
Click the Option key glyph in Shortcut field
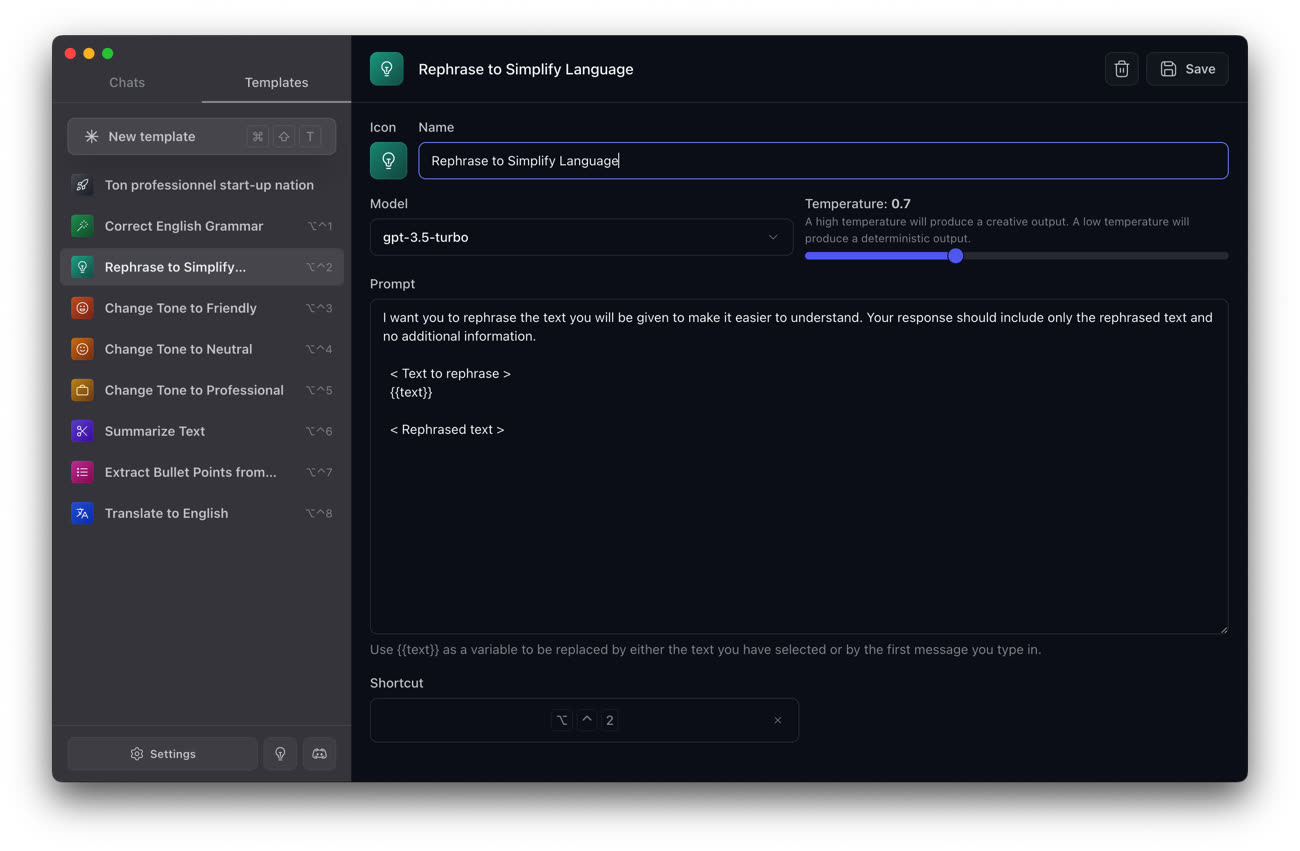pyautogui.click(x=562, y=720)
